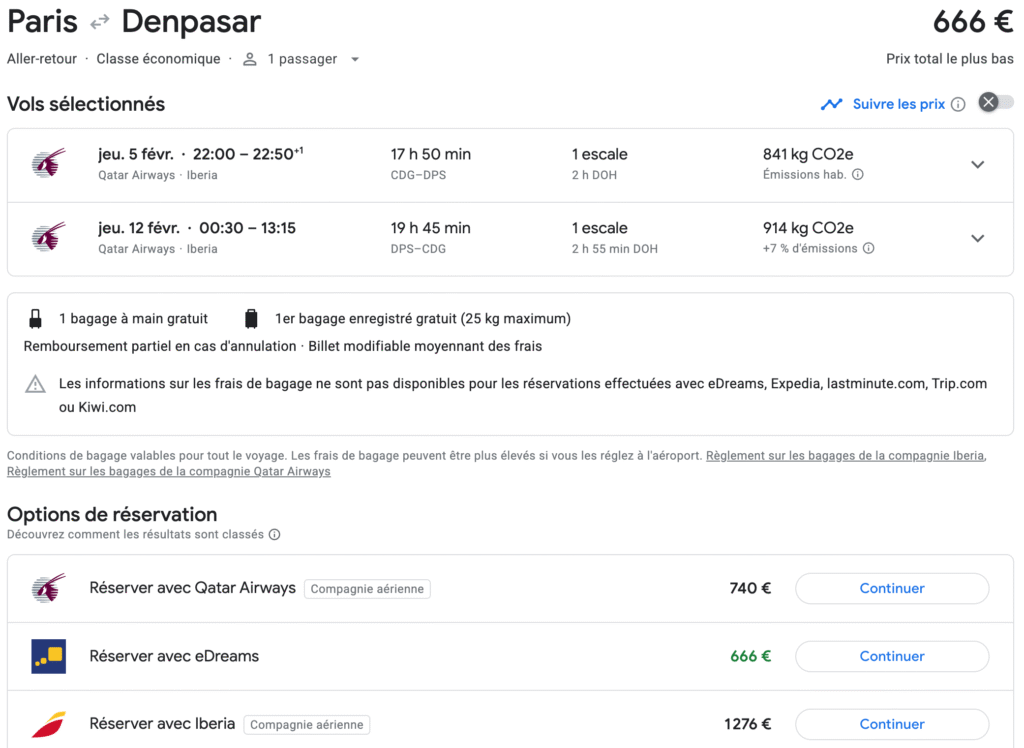Click the '1276 €' price
1024x748 pixels.
coord(747,724)
